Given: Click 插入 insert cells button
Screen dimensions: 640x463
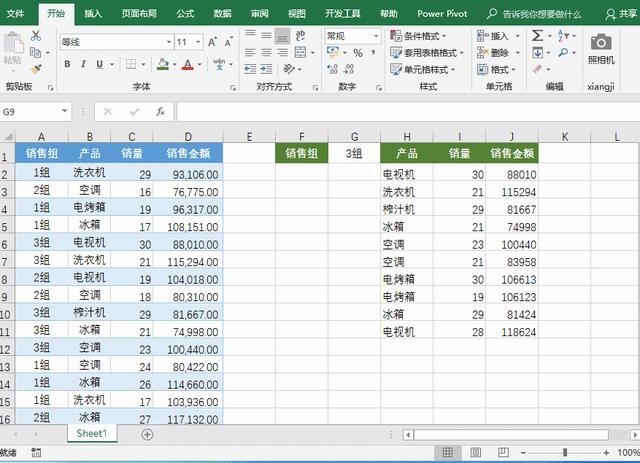Looking at the screenshot, I should (493, 36).
